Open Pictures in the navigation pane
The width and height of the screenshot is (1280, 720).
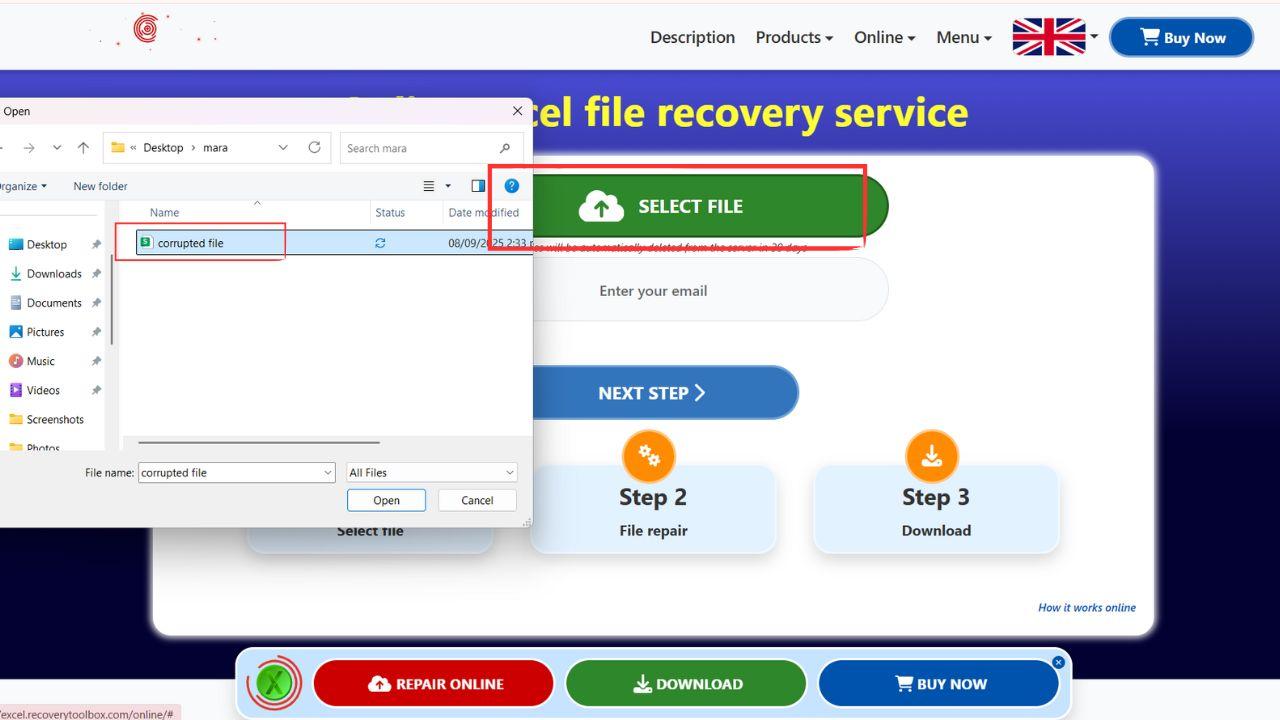(45, 331)
